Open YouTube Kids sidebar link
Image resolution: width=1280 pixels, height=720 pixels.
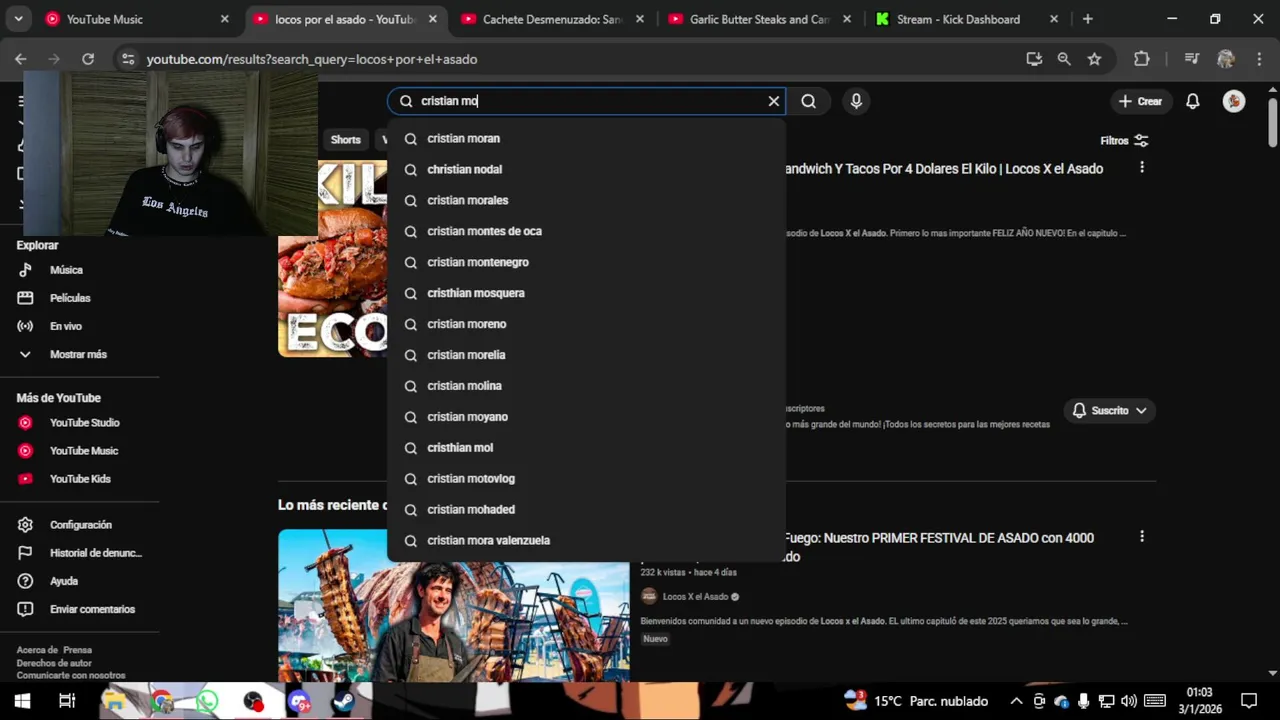[x=80, y=479]
